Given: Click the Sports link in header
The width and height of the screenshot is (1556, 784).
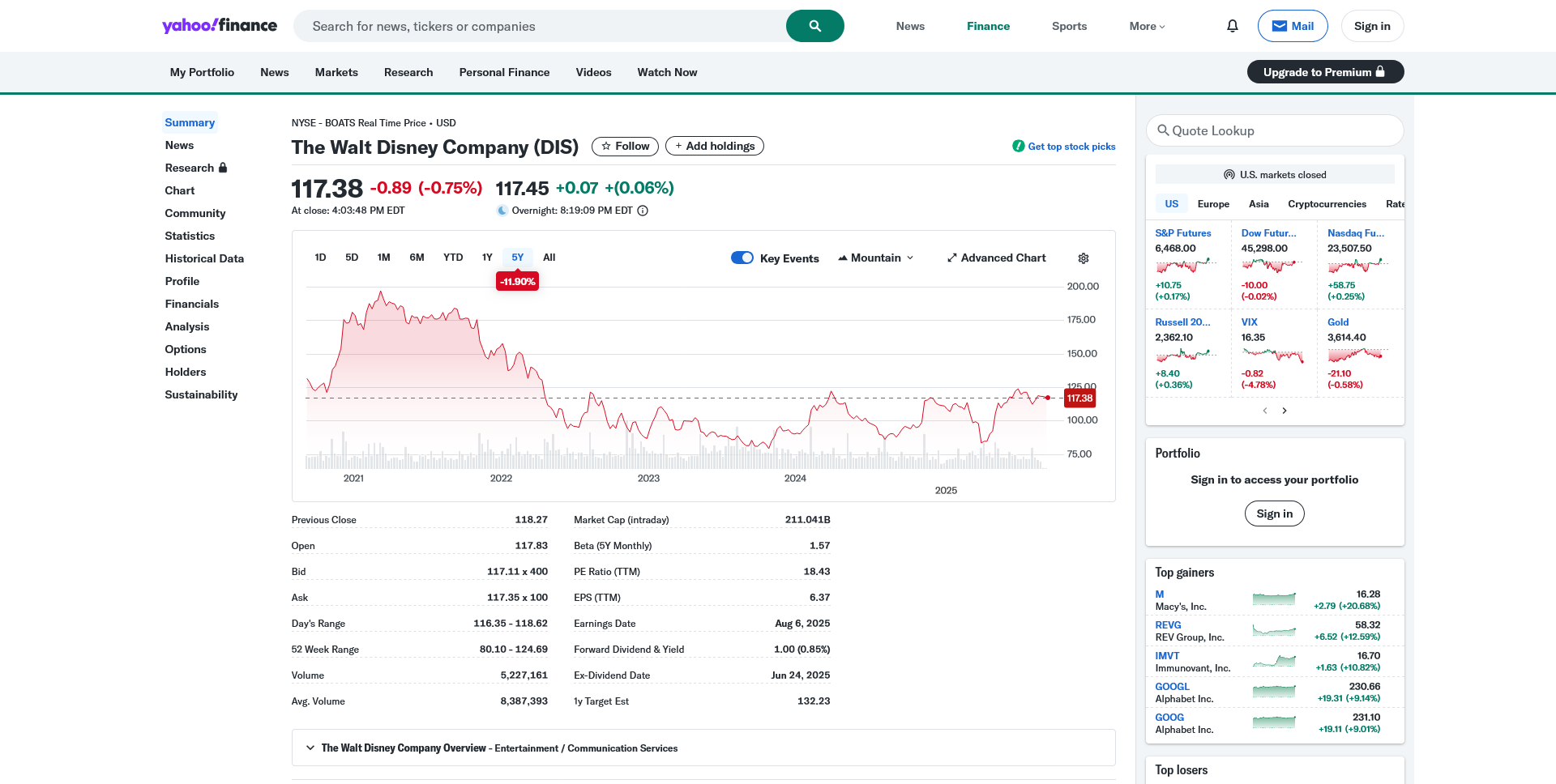Looking at the screenshot, I should tap(1069, 26).
